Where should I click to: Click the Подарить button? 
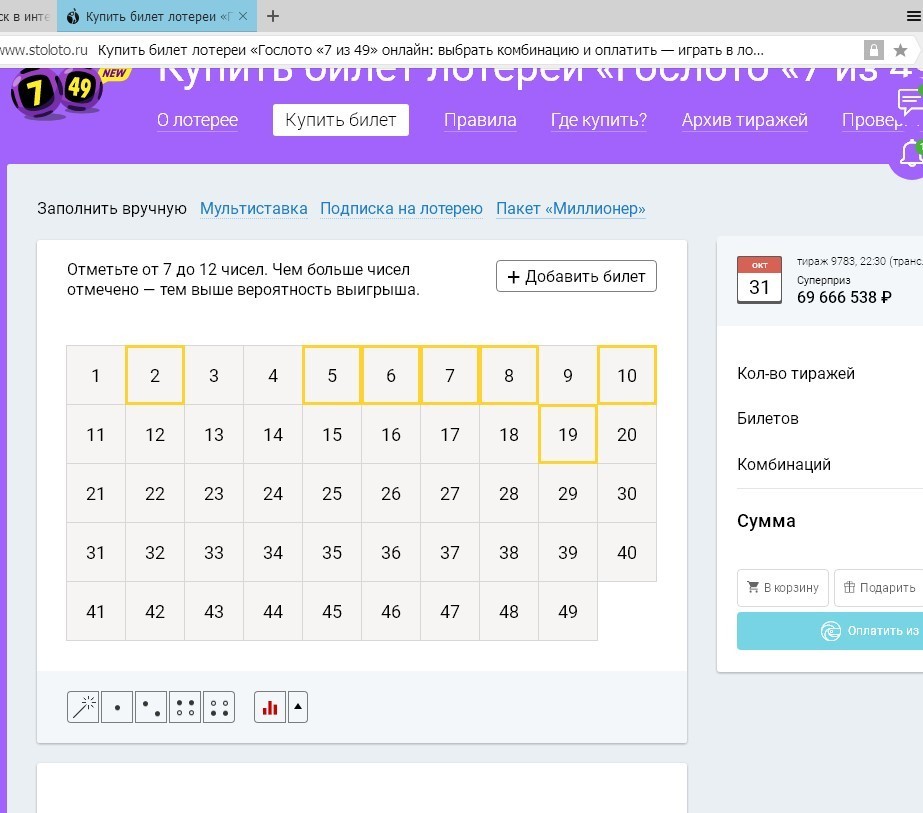click(879, 588)
